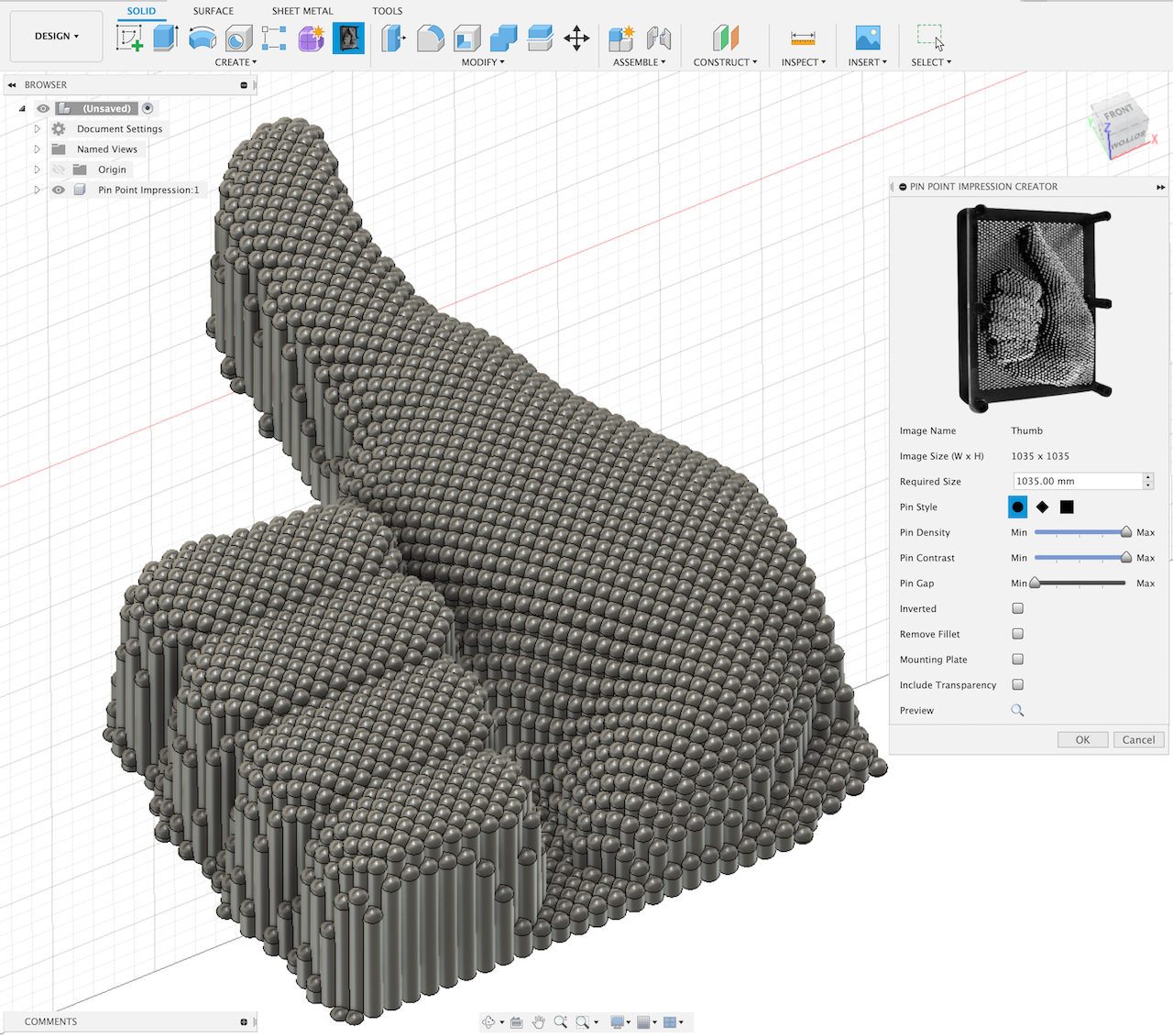This screenshot has height=1036, width=1173.
Task: Click the Measure tool under Inspect
Action: 803,38
